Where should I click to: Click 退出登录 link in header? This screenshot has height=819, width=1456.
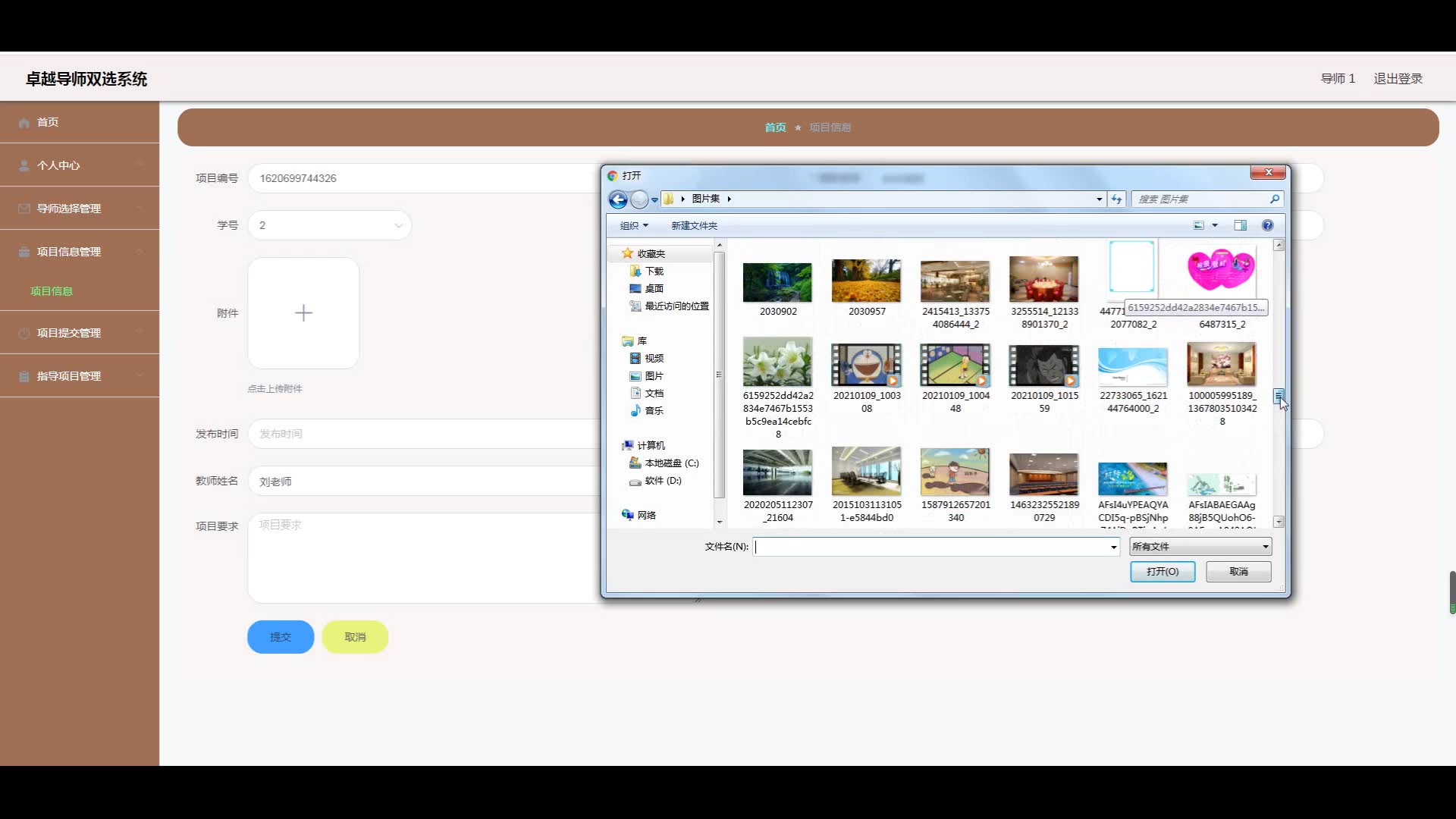(1398, 79)
